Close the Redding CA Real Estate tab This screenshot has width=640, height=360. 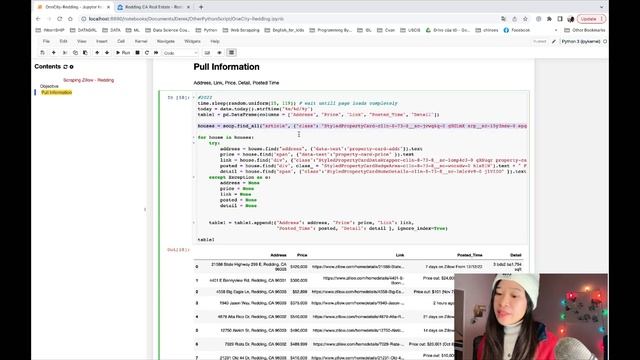(x=188, y=7)
